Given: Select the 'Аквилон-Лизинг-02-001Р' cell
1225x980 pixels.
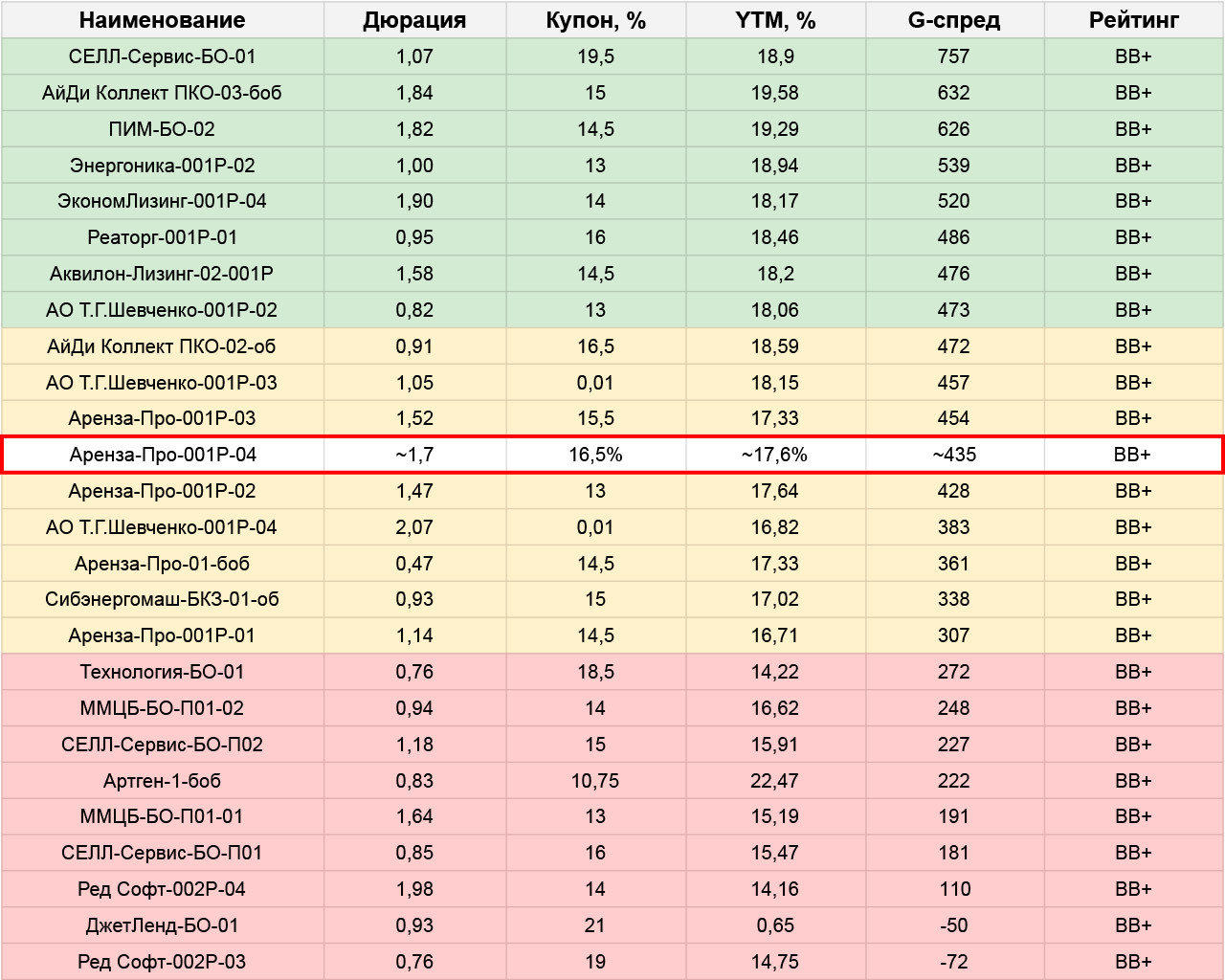Looking at the screenshot, I should [163, 274].
